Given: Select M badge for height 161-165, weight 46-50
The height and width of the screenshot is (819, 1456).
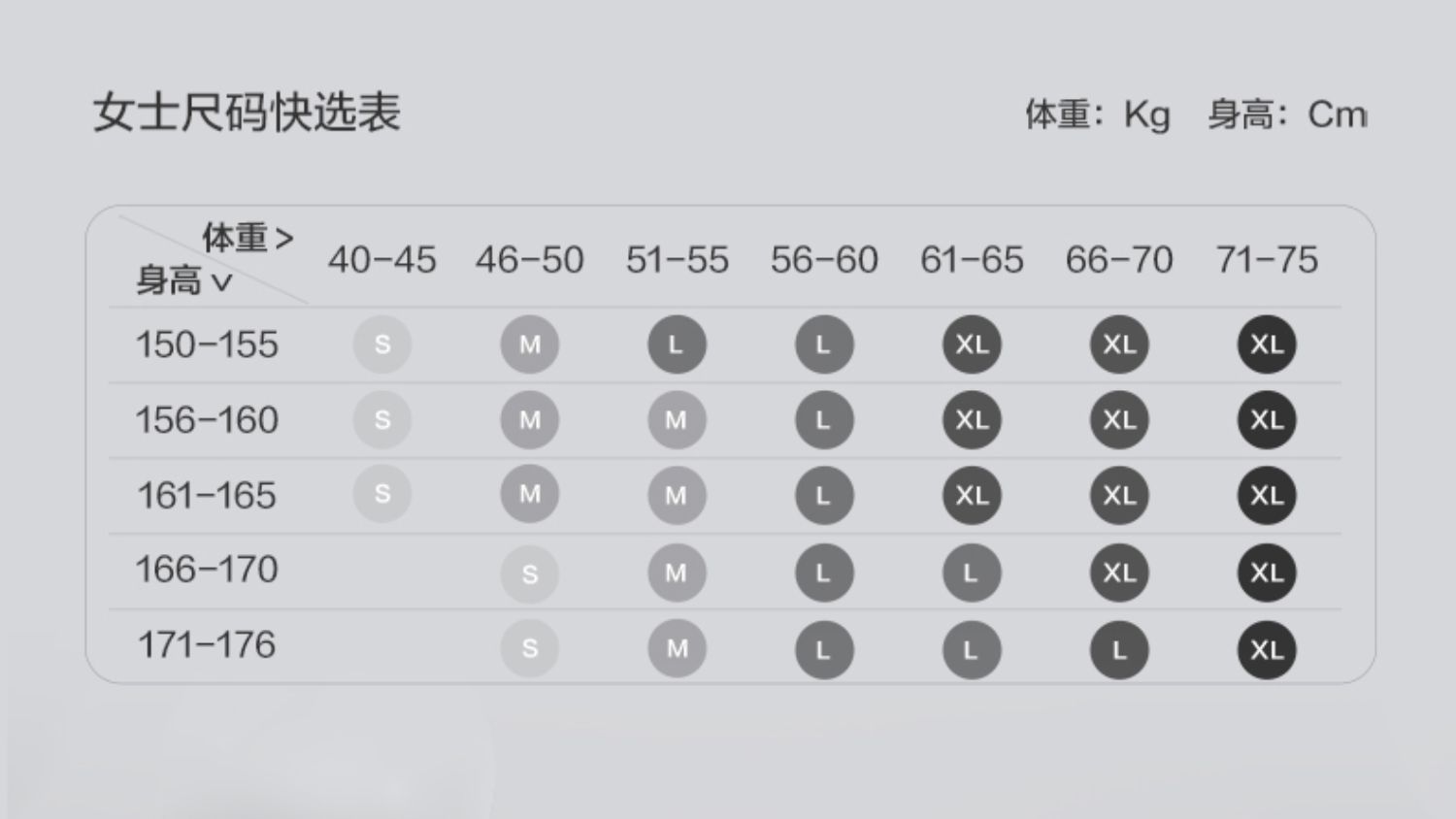Looking at the screenshot, I should coord(529,494).
